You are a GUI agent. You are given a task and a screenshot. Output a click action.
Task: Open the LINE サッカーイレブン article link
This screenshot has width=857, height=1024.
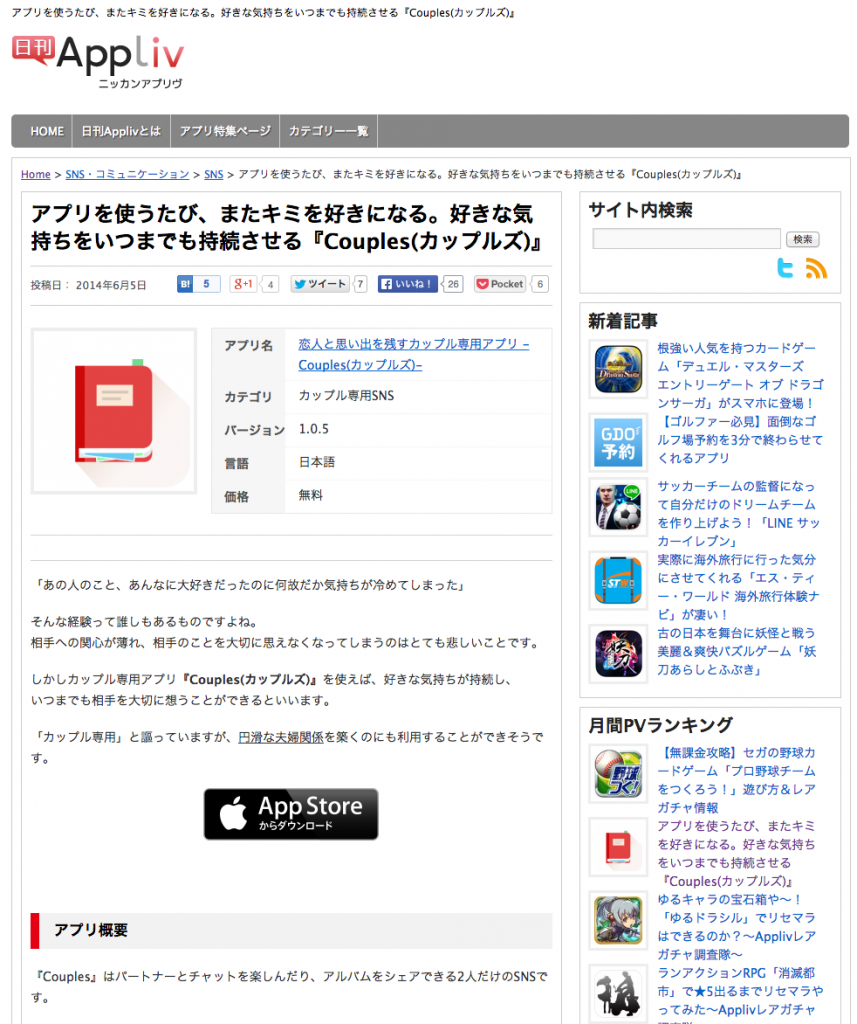coord(739,513)
